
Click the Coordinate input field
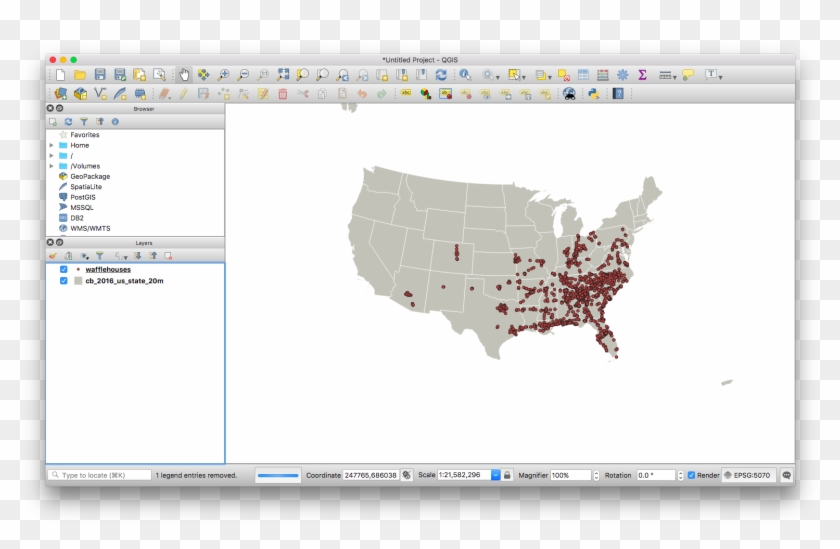coord(371,475)
